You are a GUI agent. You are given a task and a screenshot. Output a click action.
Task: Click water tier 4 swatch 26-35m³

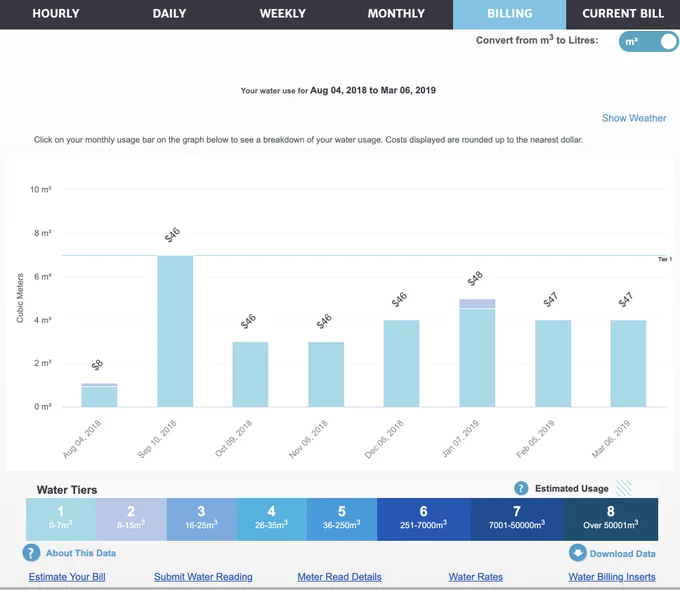[x=272, y=519]
